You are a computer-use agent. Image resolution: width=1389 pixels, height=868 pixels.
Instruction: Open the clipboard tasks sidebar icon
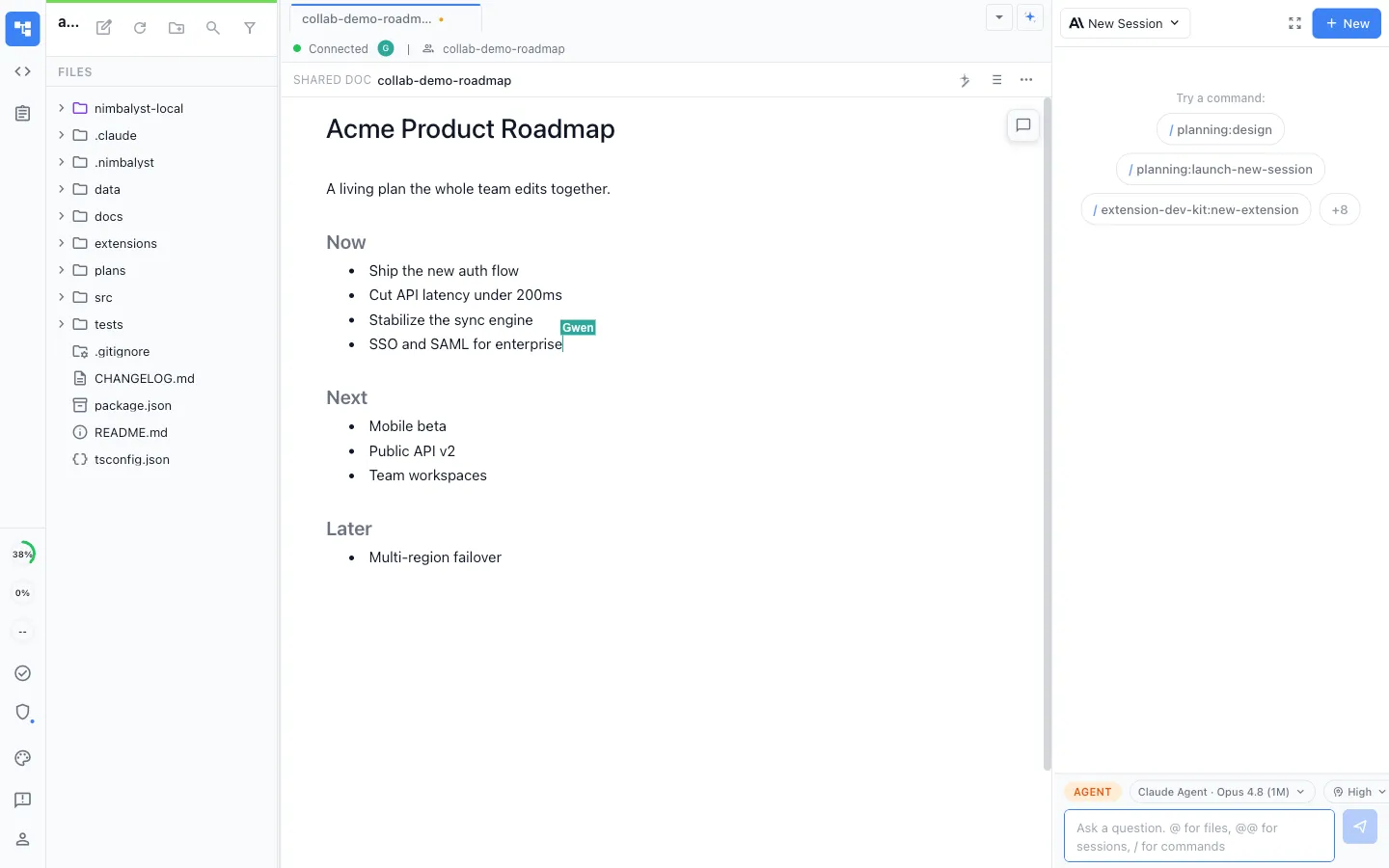[22, 114]
